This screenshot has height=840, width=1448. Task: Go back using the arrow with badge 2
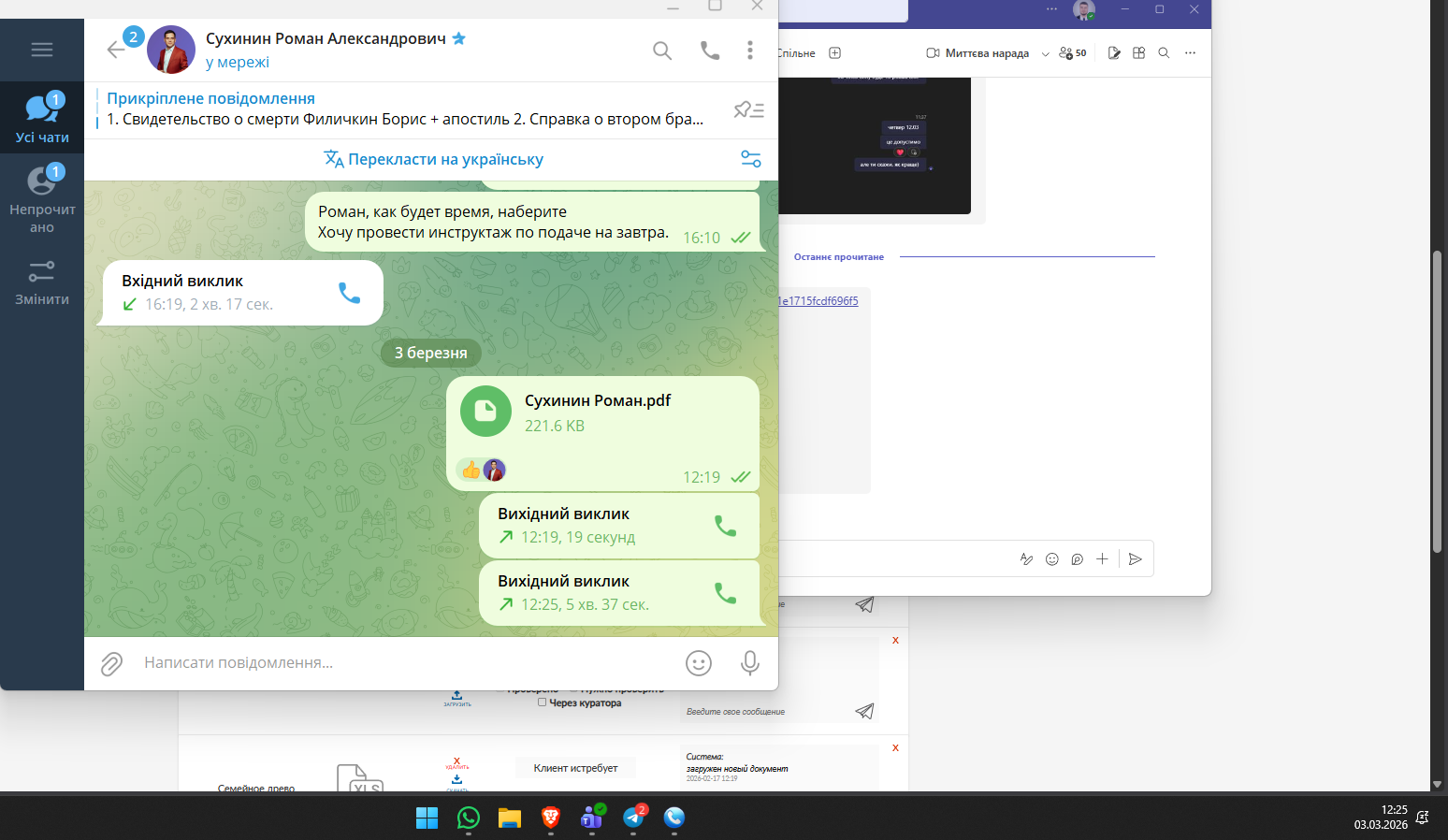[x=116, y=50]
